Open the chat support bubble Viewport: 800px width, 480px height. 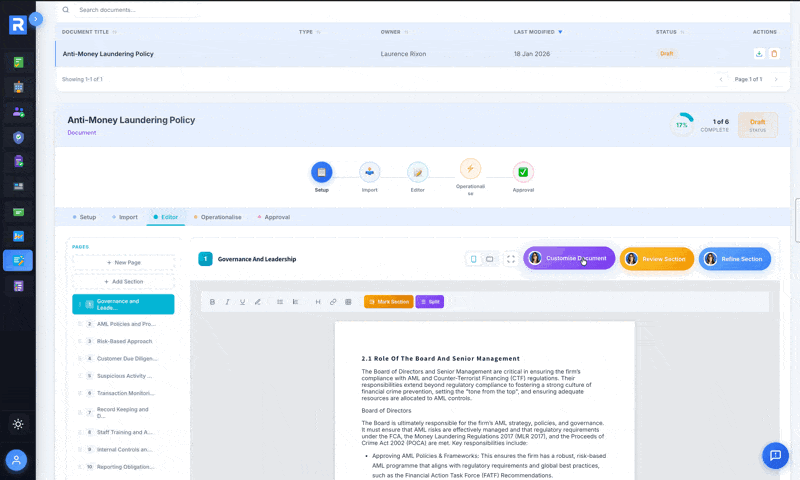[x=775, y=455]
